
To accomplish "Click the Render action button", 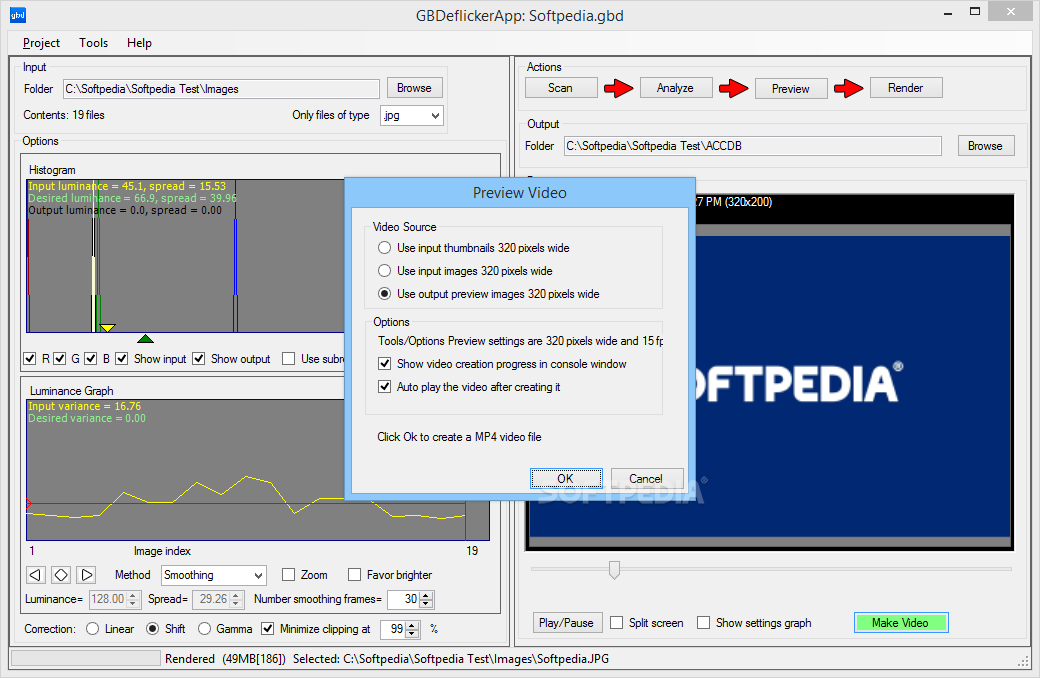I will click(905, 88).
